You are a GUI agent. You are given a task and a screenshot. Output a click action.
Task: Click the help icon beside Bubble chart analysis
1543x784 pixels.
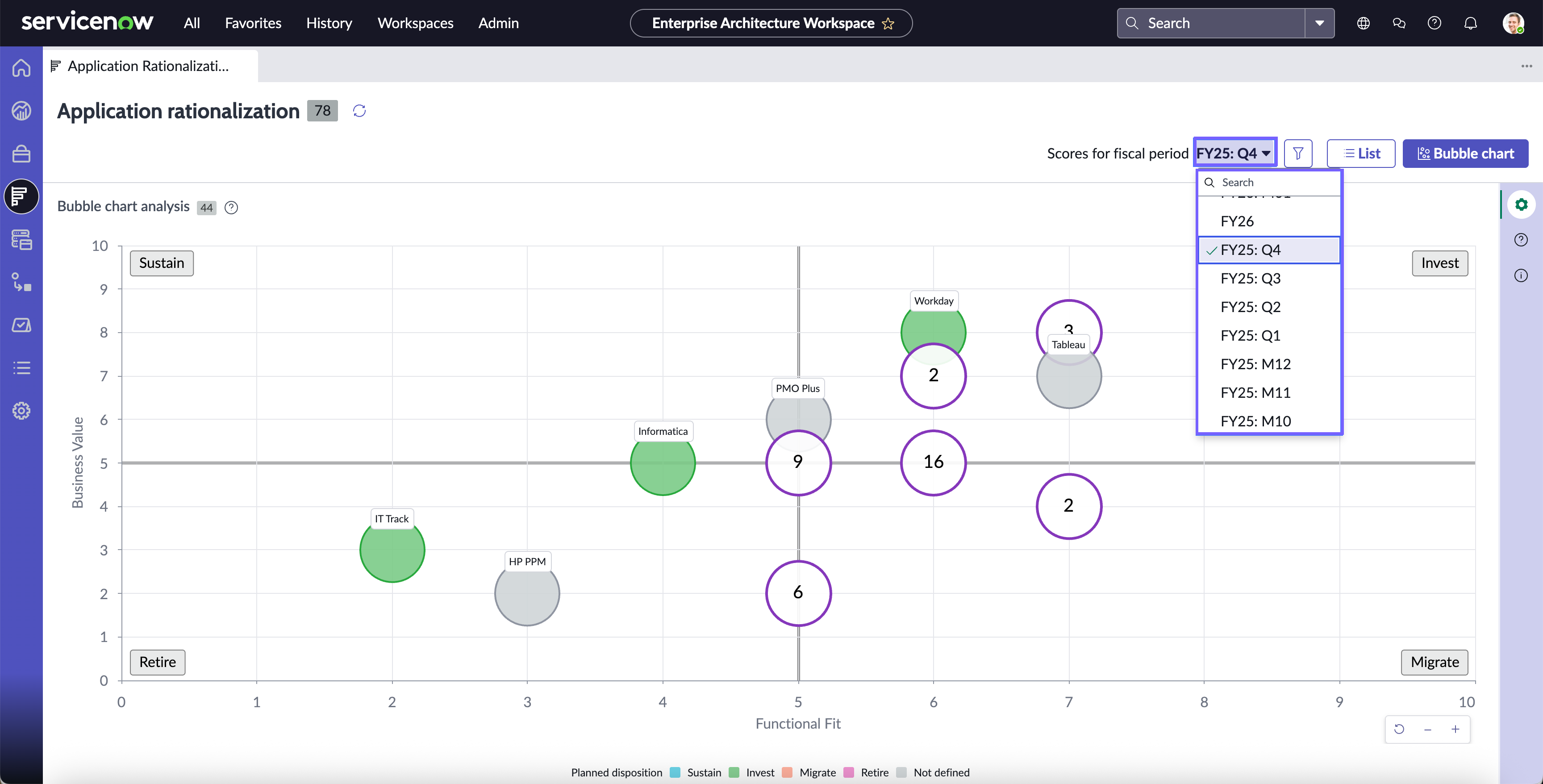231,207
